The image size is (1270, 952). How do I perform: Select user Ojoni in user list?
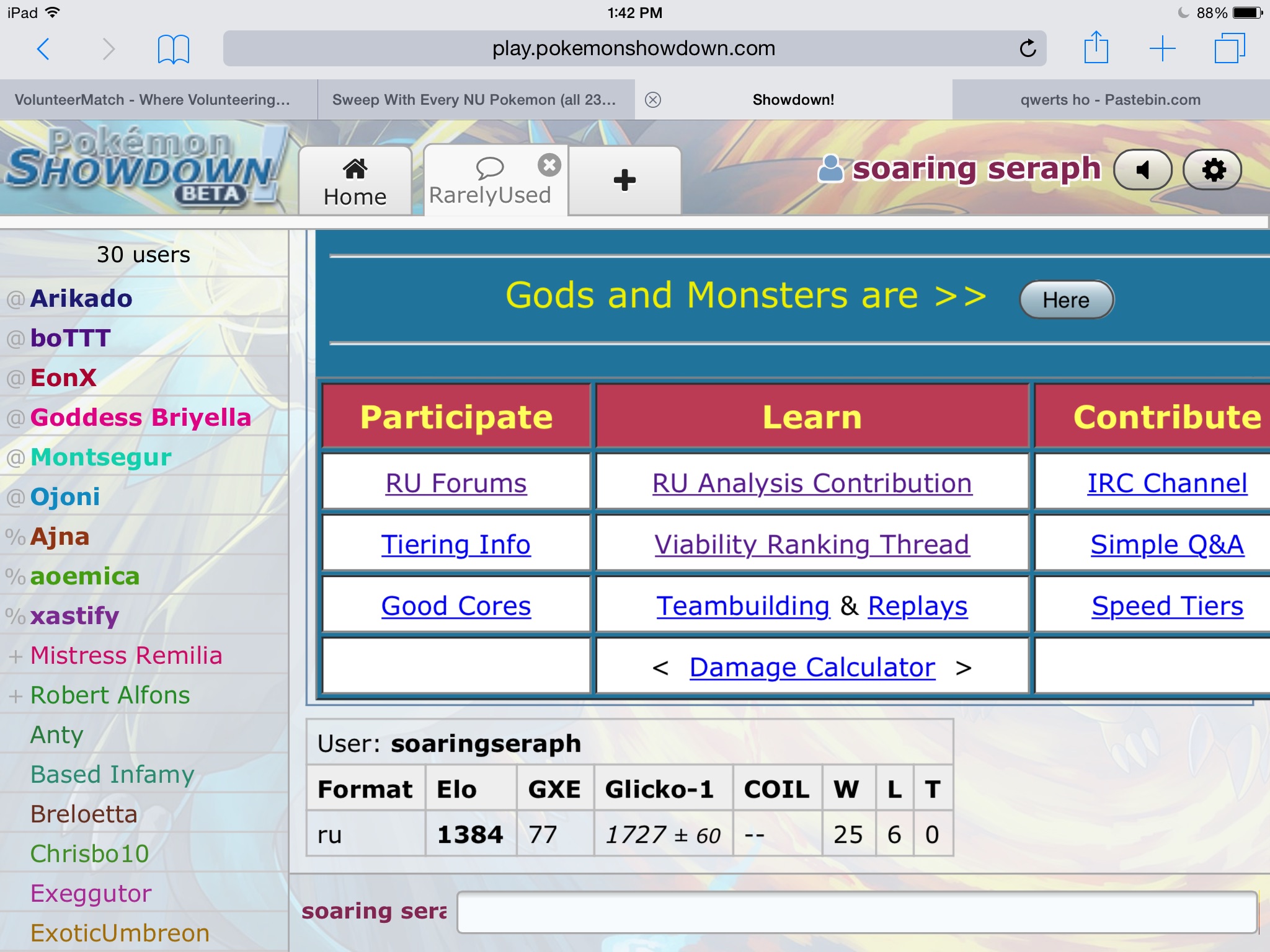click(144, 496)
